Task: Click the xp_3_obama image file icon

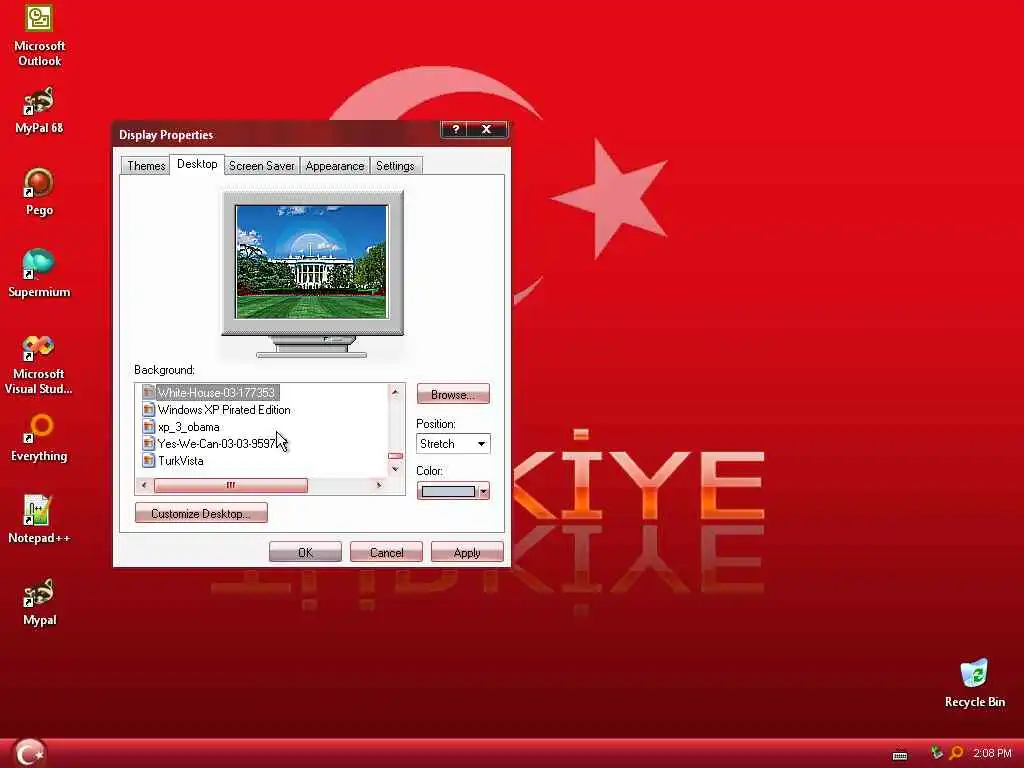Action: [x=148, y=426]
